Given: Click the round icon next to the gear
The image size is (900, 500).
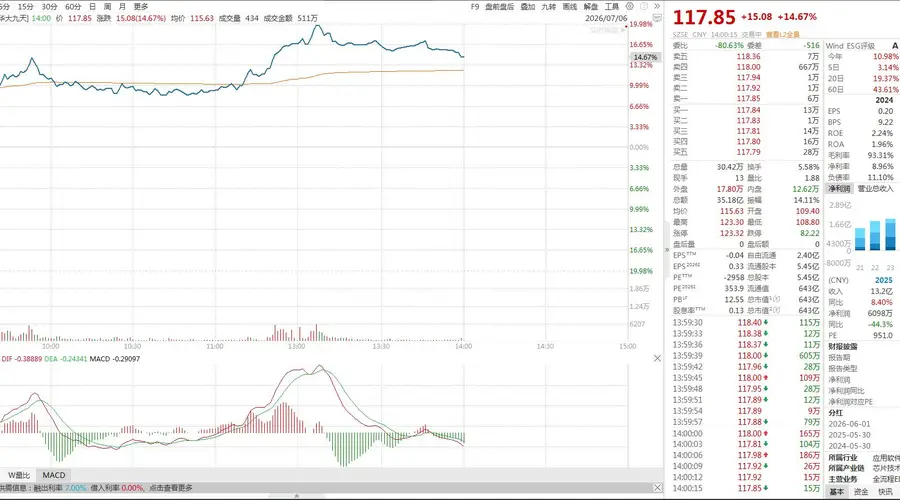Looking at the screenshot, I should pyautogui.click(x=643, y=6).
